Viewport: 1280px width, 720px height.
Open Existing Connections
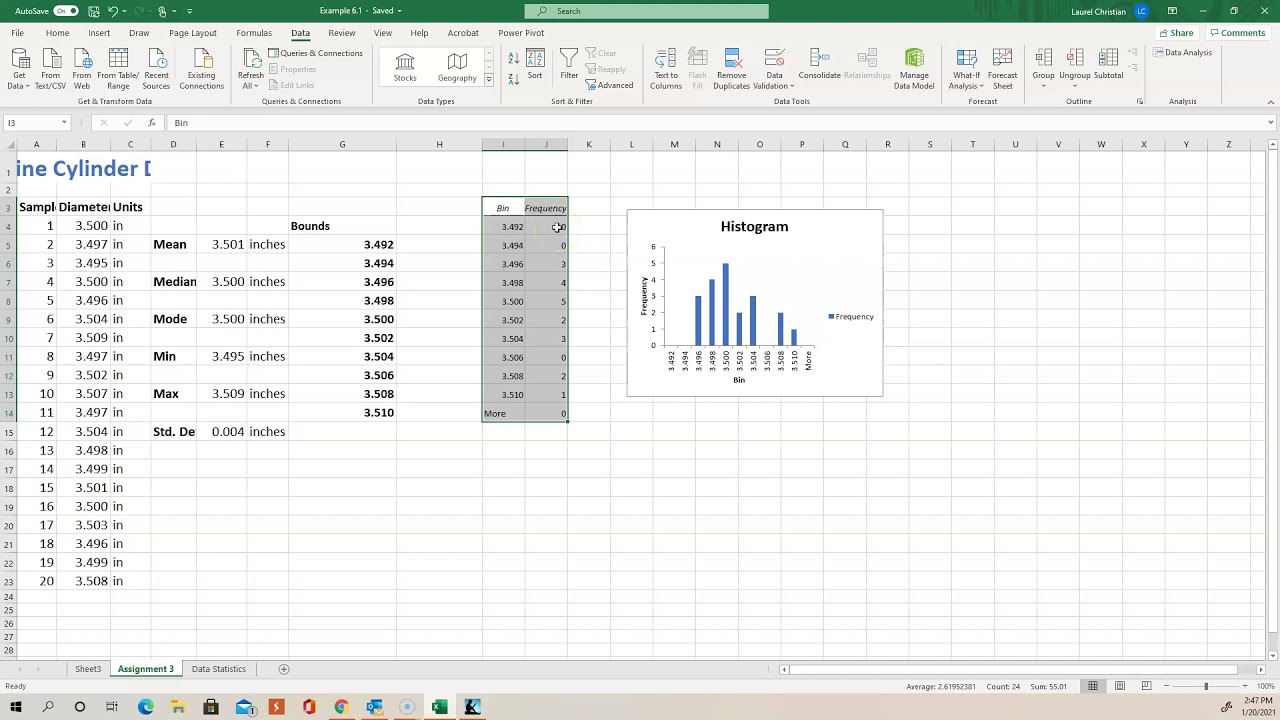(201, 69)
